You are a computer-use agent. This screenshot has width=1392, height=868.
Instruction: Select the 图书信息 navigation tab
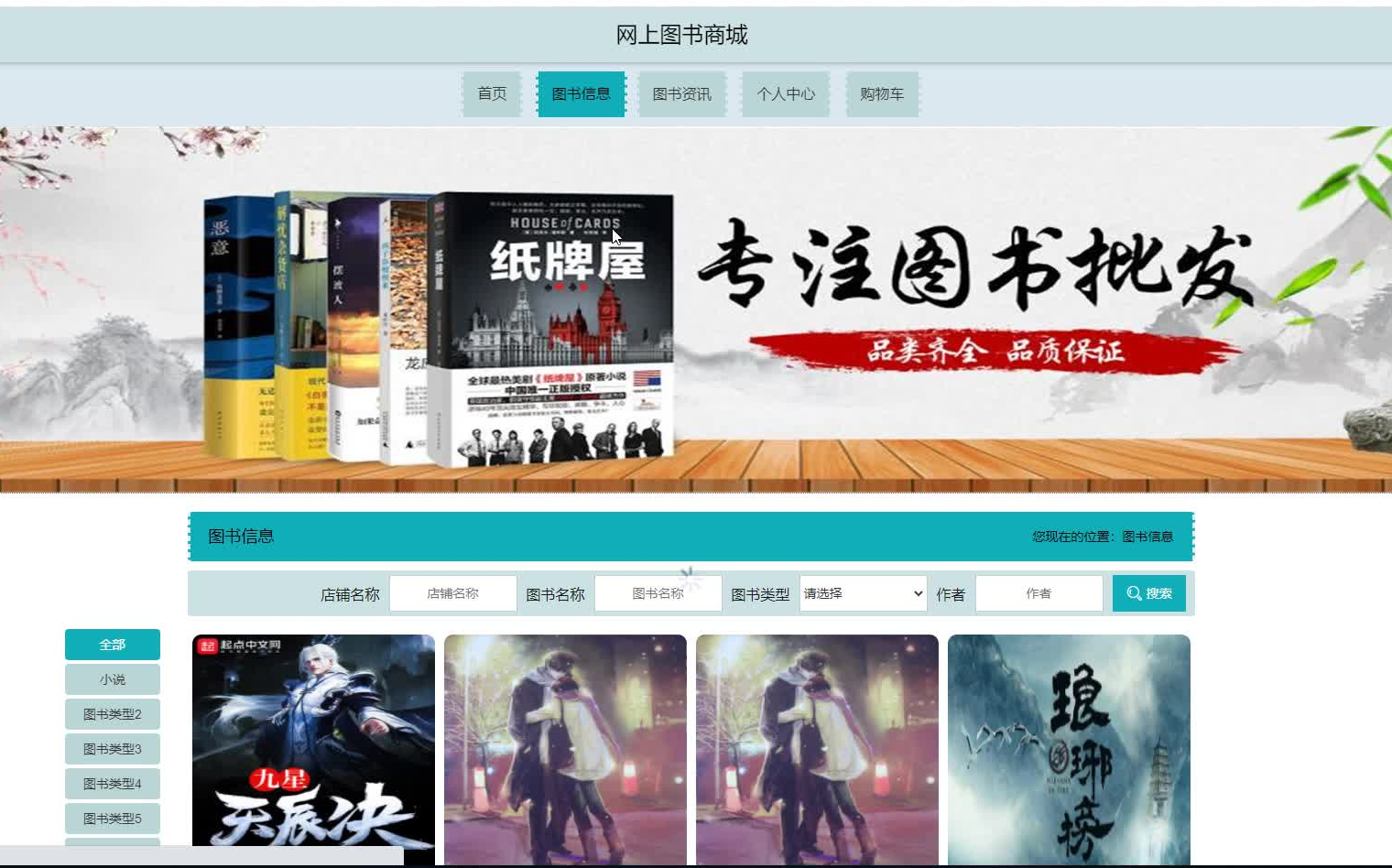tap(582, 94)
